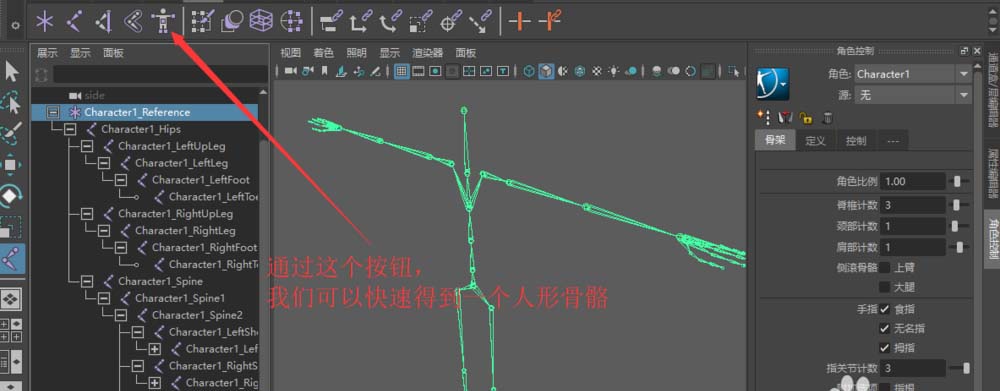Collapse the Character1_LeftFoot node

click(121, 180)
